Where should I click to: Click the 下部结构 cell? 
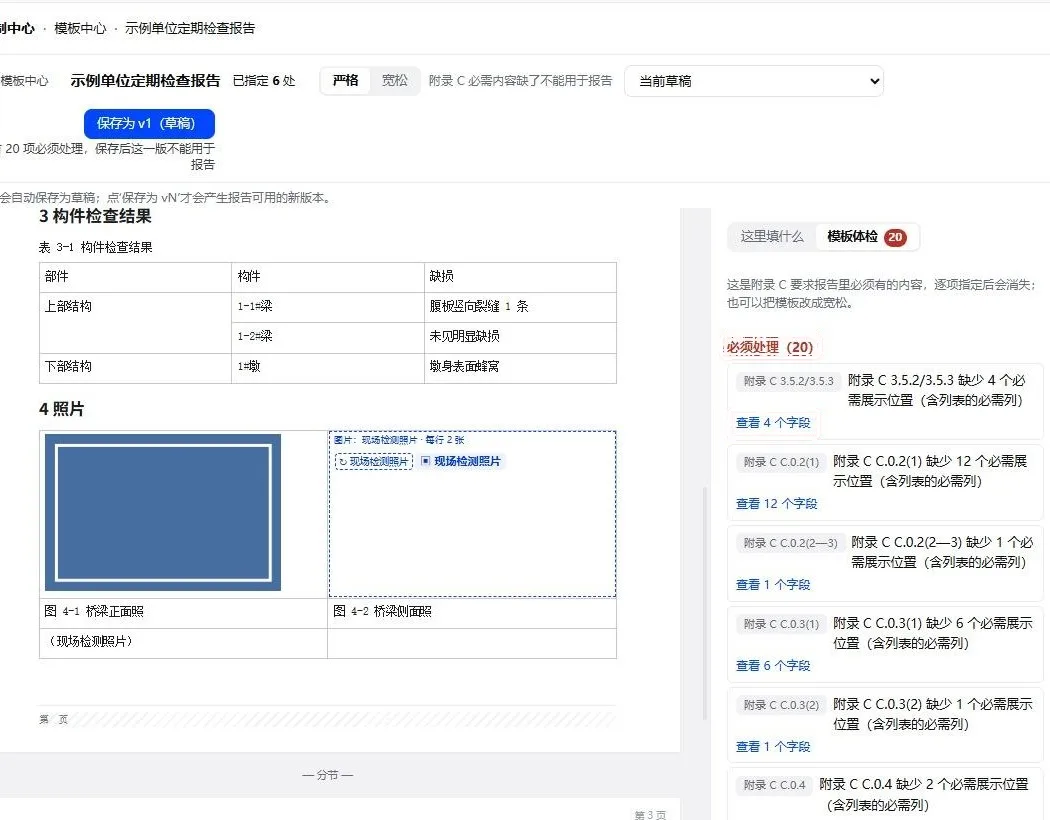[135, 367]
